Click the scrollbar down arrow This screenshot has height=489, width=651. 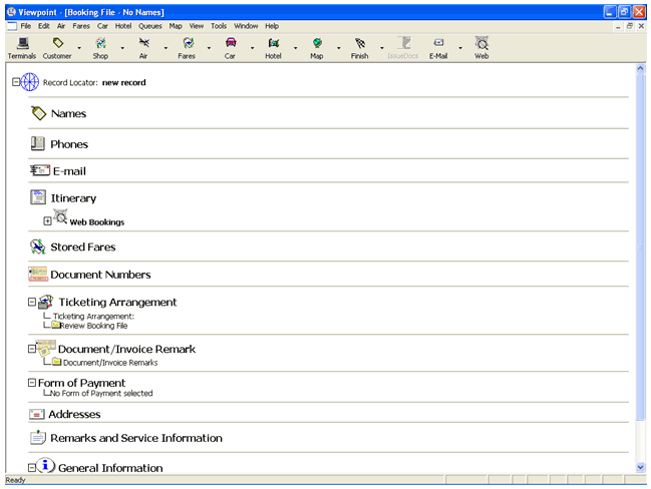tap(640, 467)
